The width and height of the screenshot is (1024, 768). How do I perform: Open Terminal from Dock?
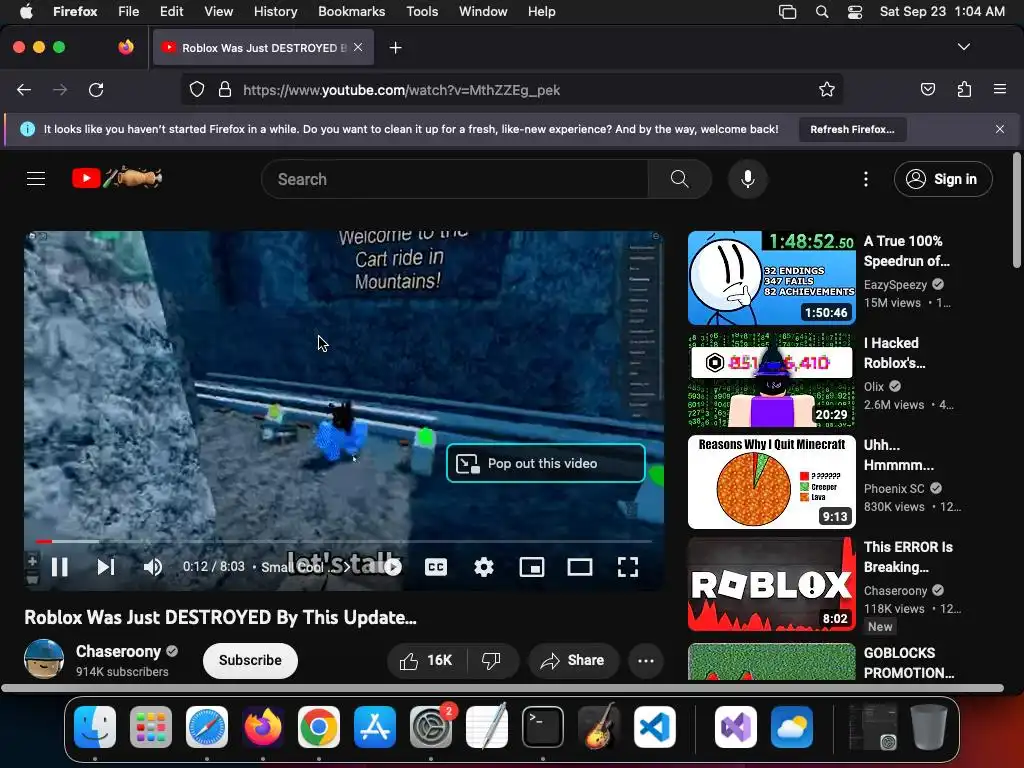pyautogui.click(x=543, y=727)
